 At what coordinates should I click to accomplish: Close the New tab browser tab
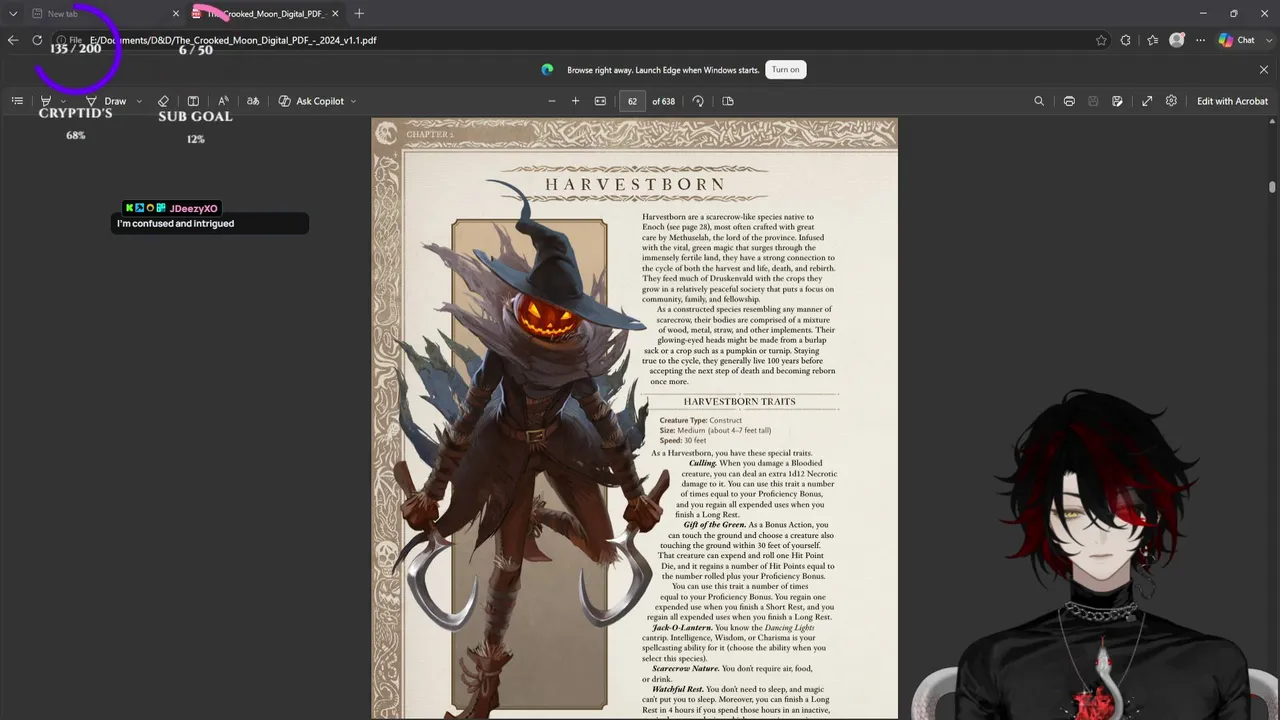coord(176,14)
